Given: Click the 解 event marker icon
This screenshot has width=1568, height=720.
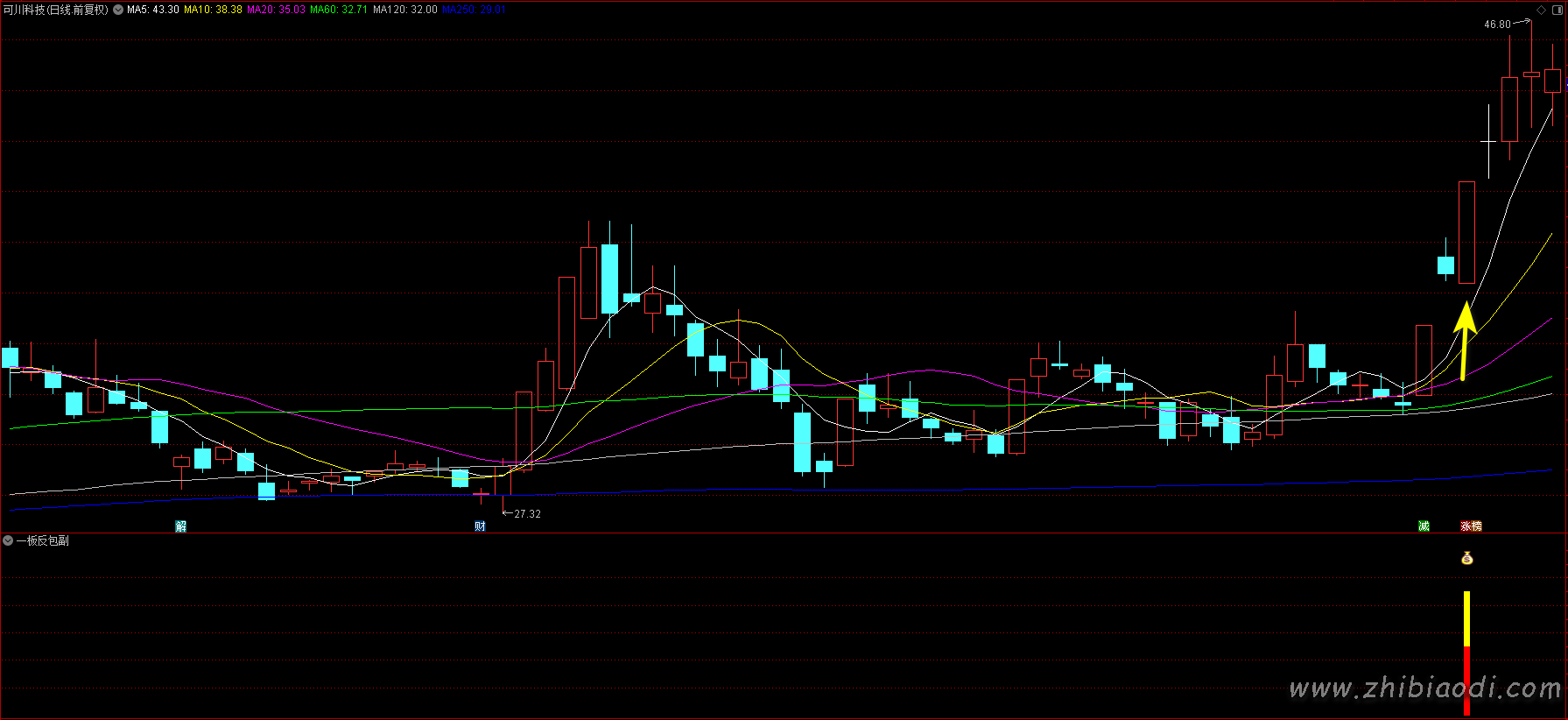Looking at the screenshot, I should [181, 526].
